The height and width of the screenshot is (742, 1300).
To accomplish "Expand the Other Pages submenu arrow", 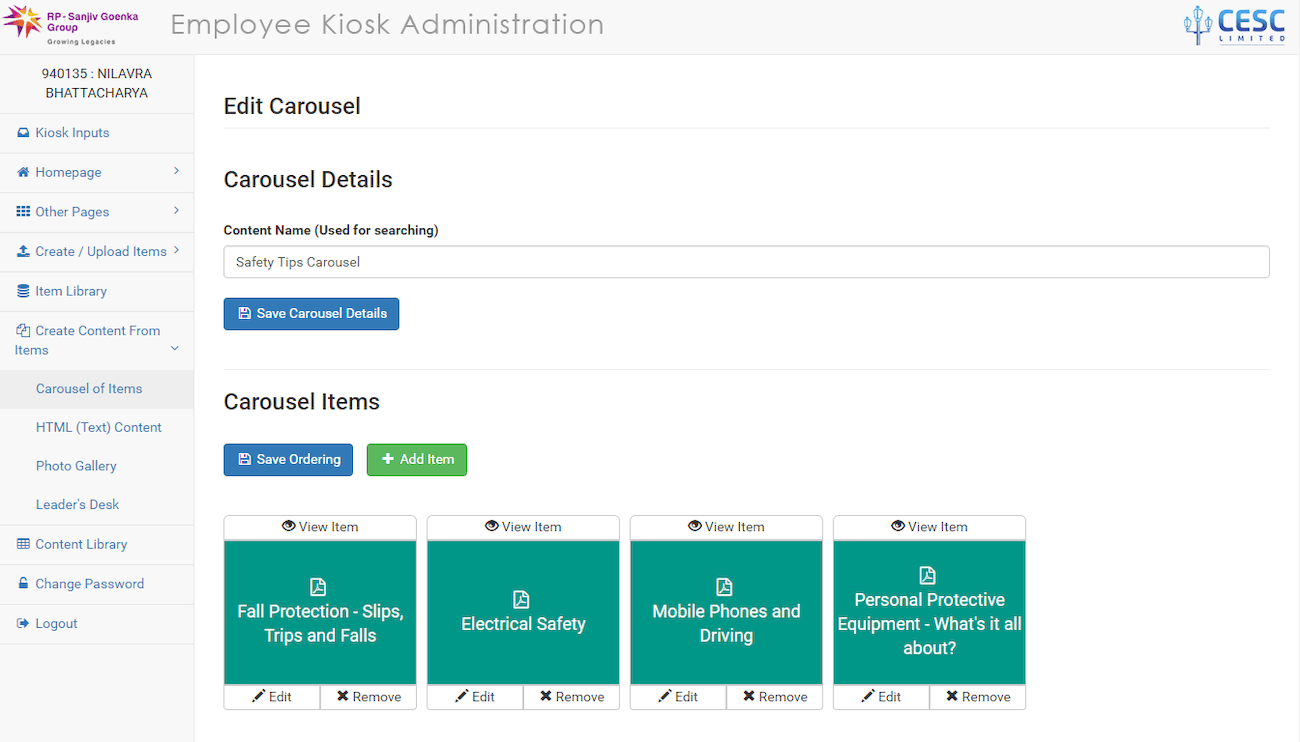I will pos(176,211).
